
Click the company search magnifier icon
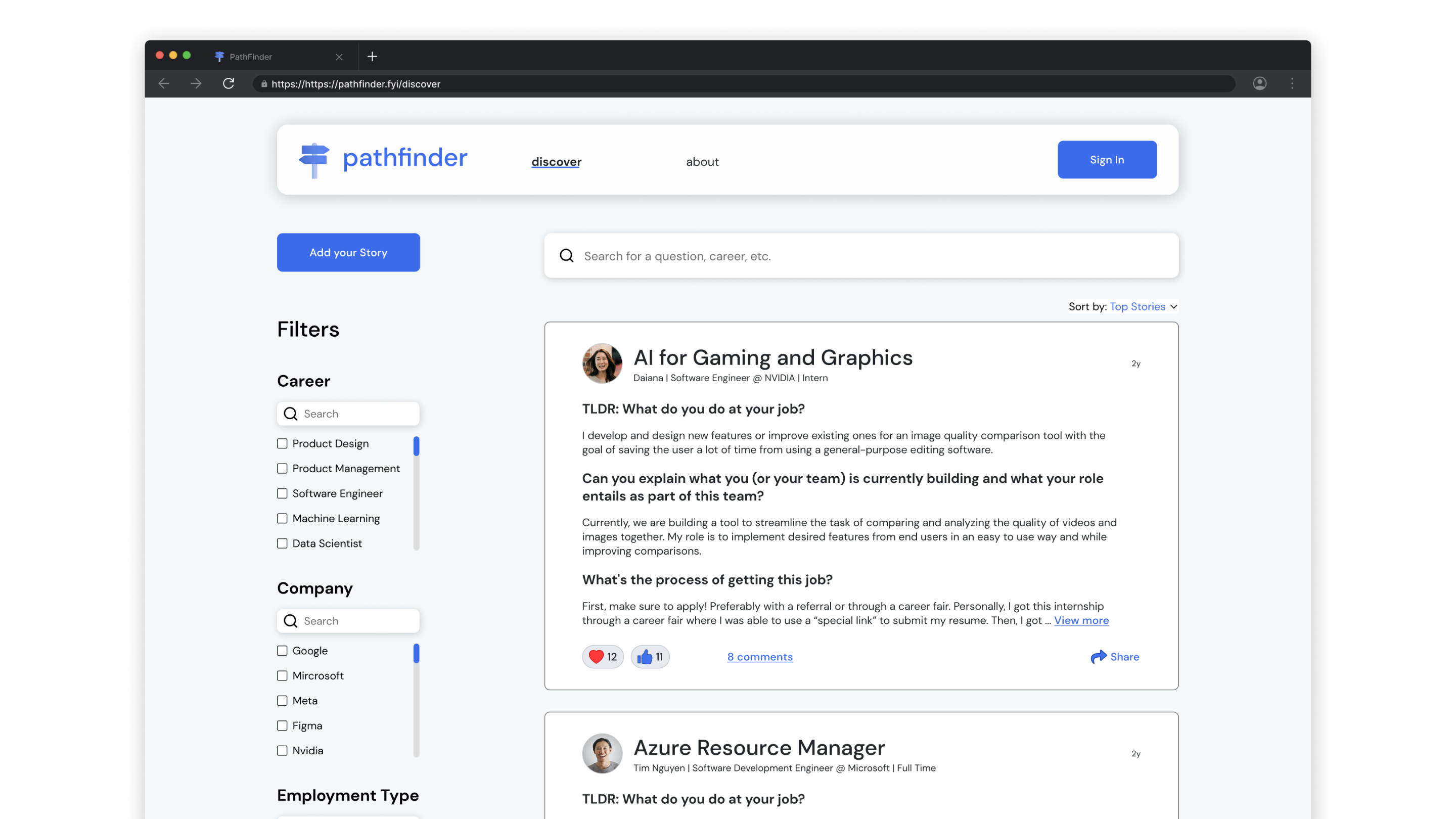290,620
